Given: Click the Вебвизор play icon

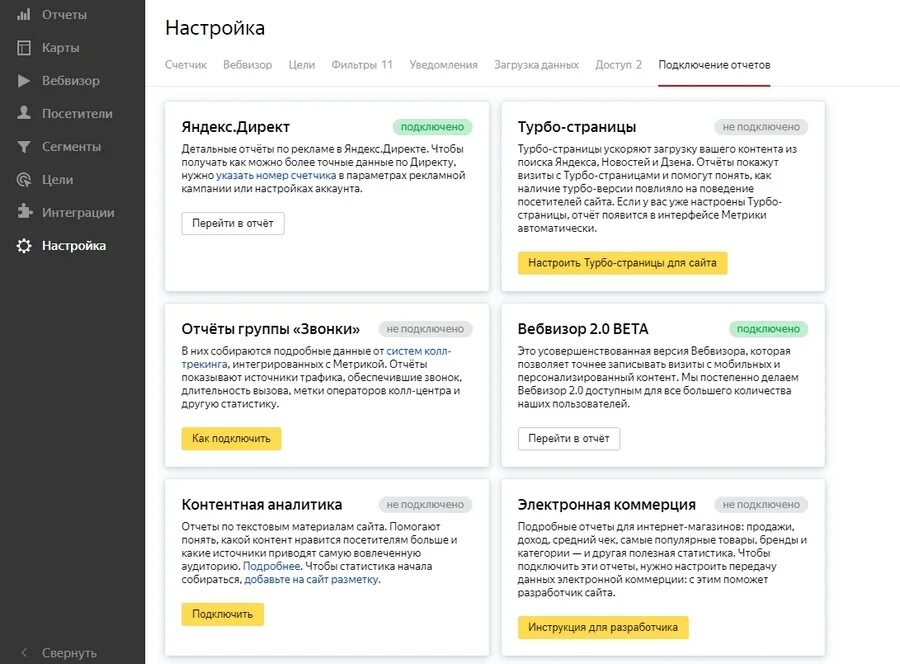Looking at the screenshot, I should pos(24,81).
